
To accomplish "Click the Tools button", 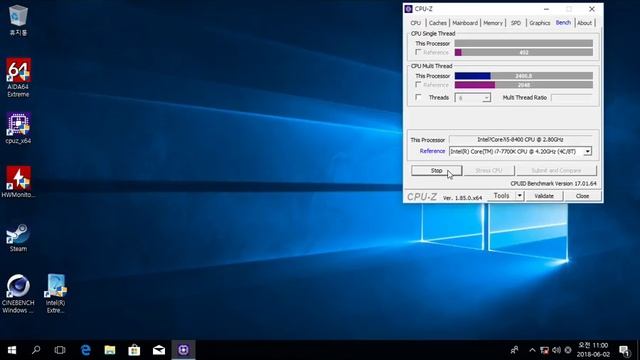I will coord(502,196).
